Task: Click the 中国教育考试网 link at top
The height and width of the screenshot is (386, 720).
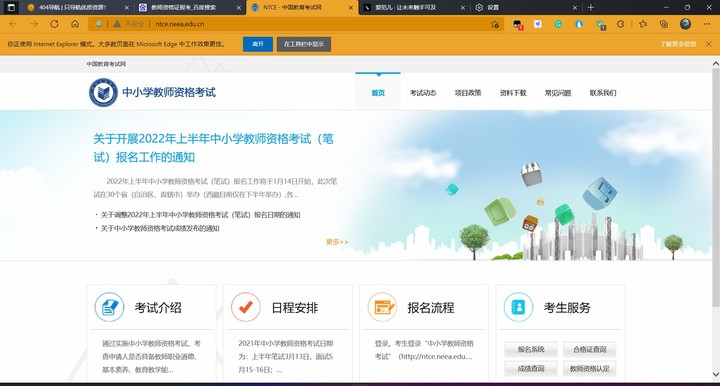Action: pyautogui.click(x=106, y=64)
